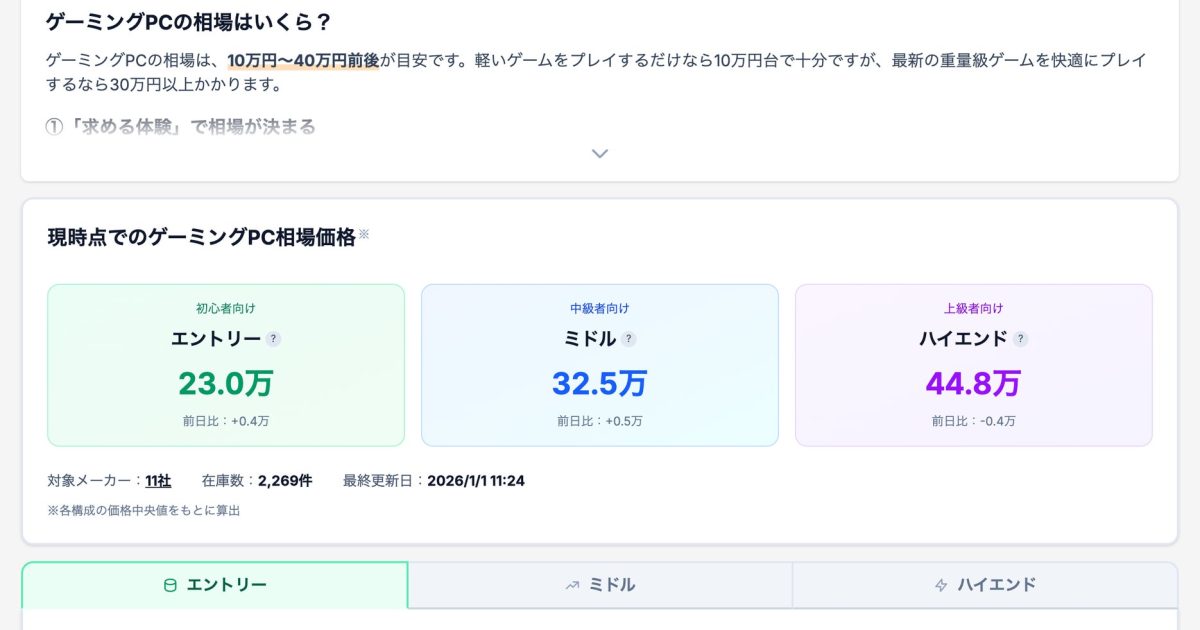Expand the collapsed article with the down chevron
The image size is (1200, 630).
[600, 154]
